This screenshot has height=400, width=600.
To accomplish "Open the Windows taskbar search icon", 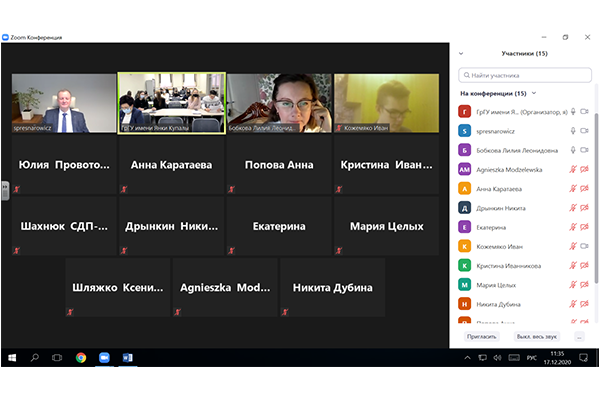I will pyautogui.click(x=34, y=357).
